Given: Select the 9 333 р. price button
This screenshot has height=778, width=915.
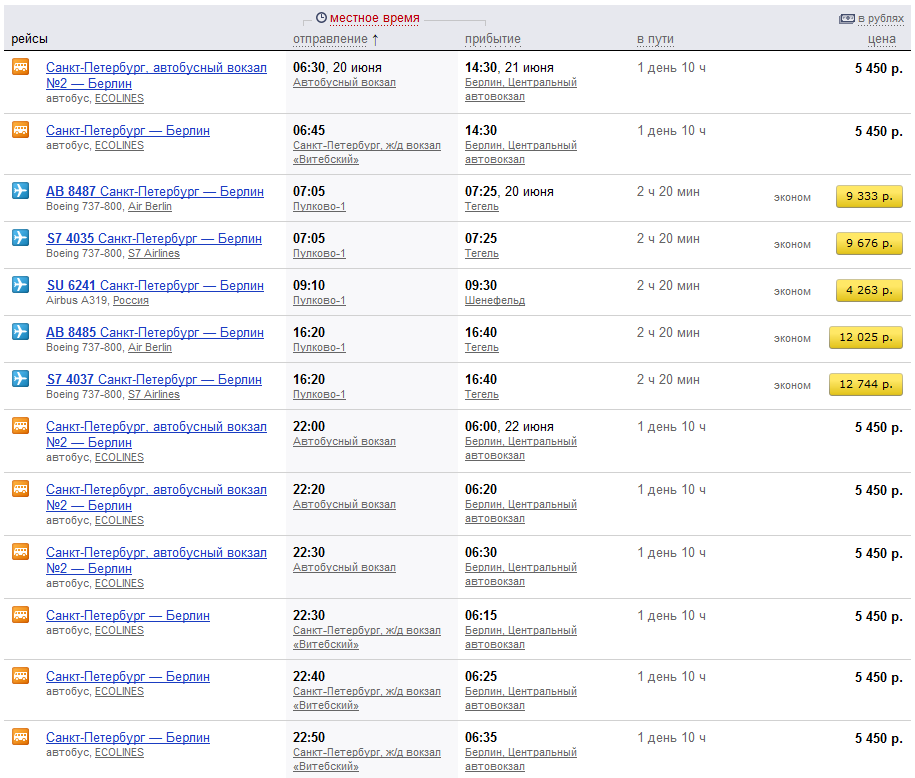Looking at the screenshot, I should (x=869, y=197).
